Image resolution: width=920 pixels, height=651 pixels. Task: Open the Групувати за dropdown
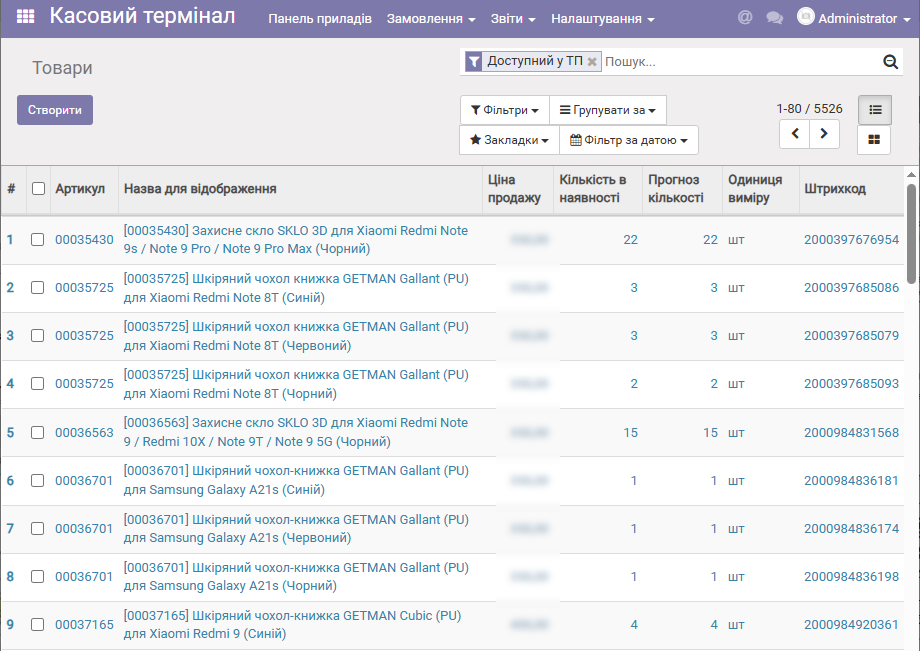click(608, 110)
